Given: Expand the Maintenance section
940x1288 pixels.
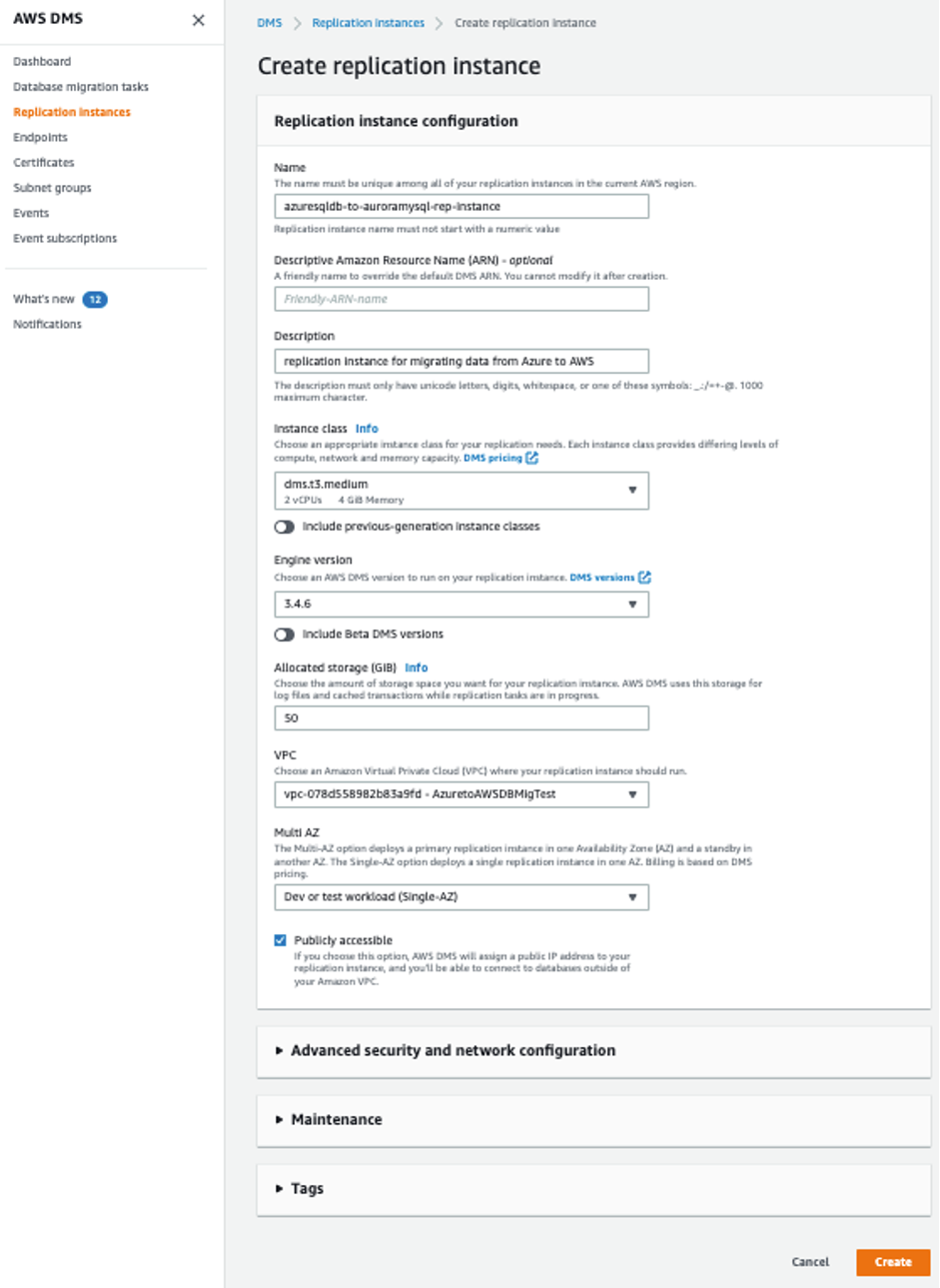Looking at the screenshot, I should (337, 1119).
